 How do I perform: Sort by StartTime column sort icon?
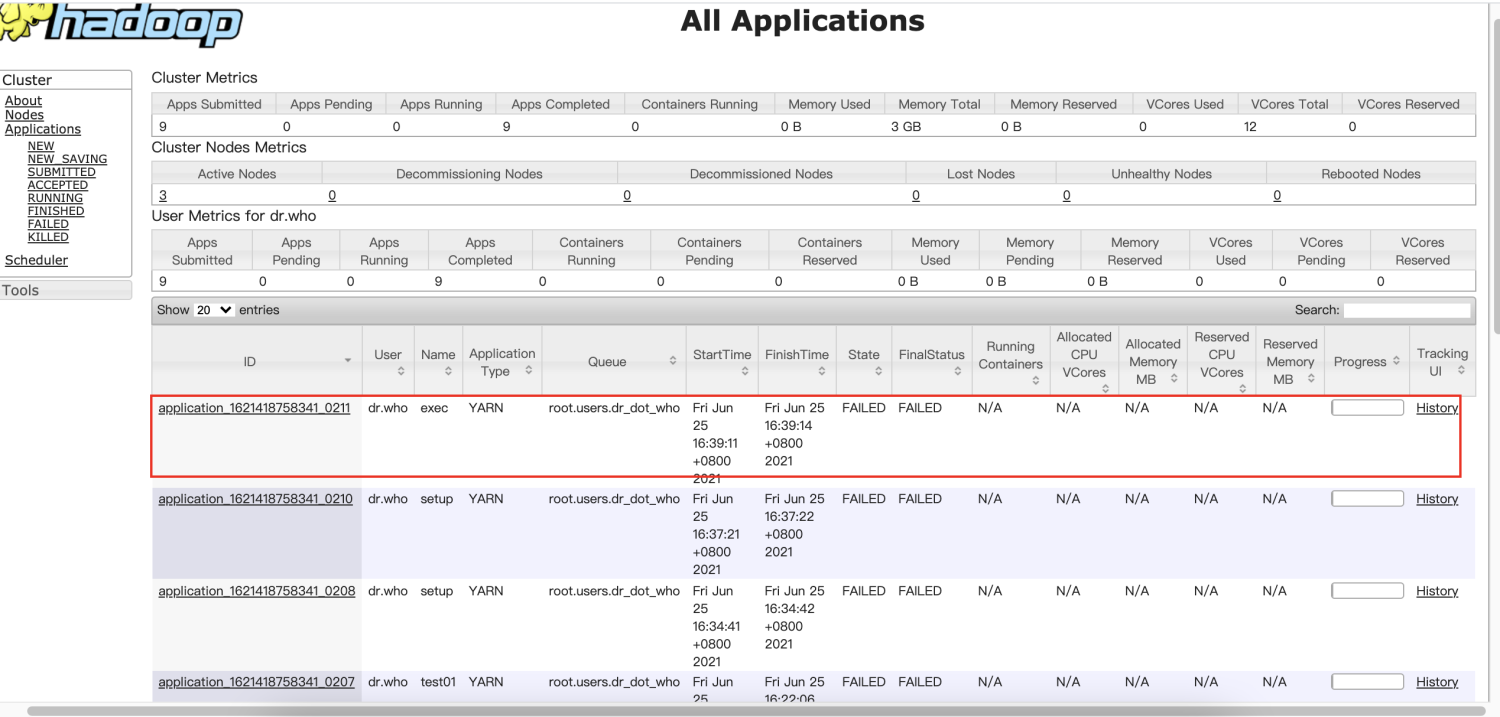point(745,372)
